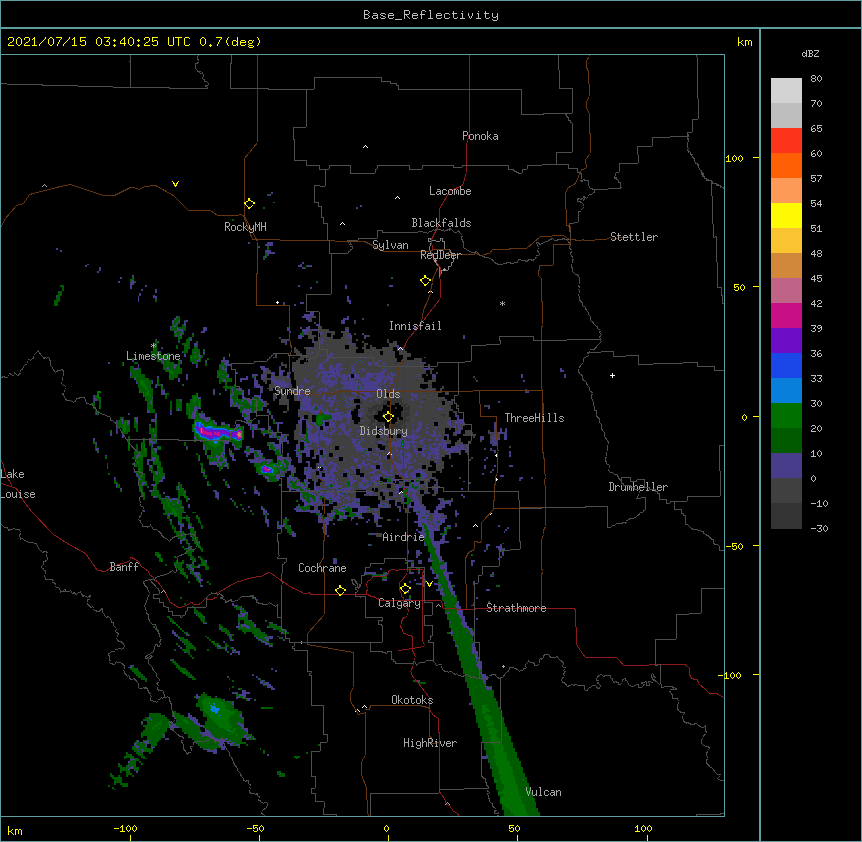Click the white asterisk marker east of Innisfail
This screenshot has height=842, width=862.
(502, 303)
